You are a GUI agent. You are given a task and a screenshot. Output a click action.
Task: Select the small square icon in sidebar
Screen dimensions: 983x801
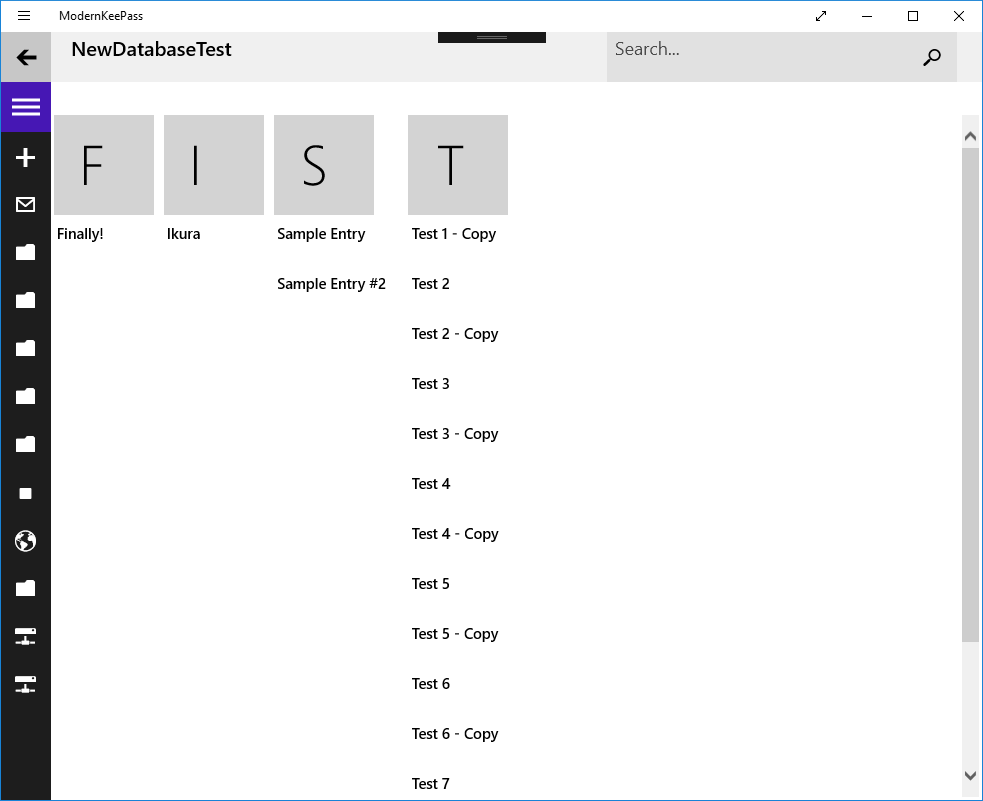pos(26,494)
